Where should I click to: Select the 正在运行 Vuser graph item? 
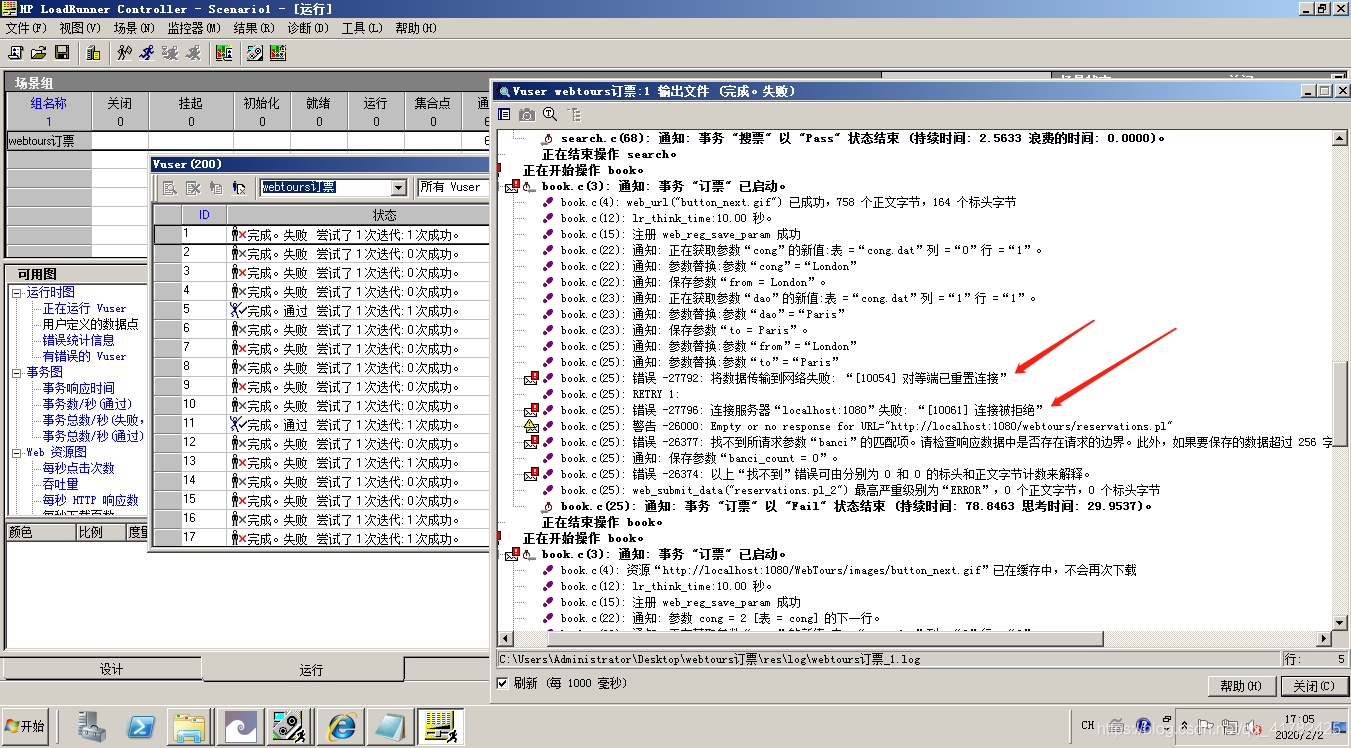pyautogui.click(x=84, y=309)
